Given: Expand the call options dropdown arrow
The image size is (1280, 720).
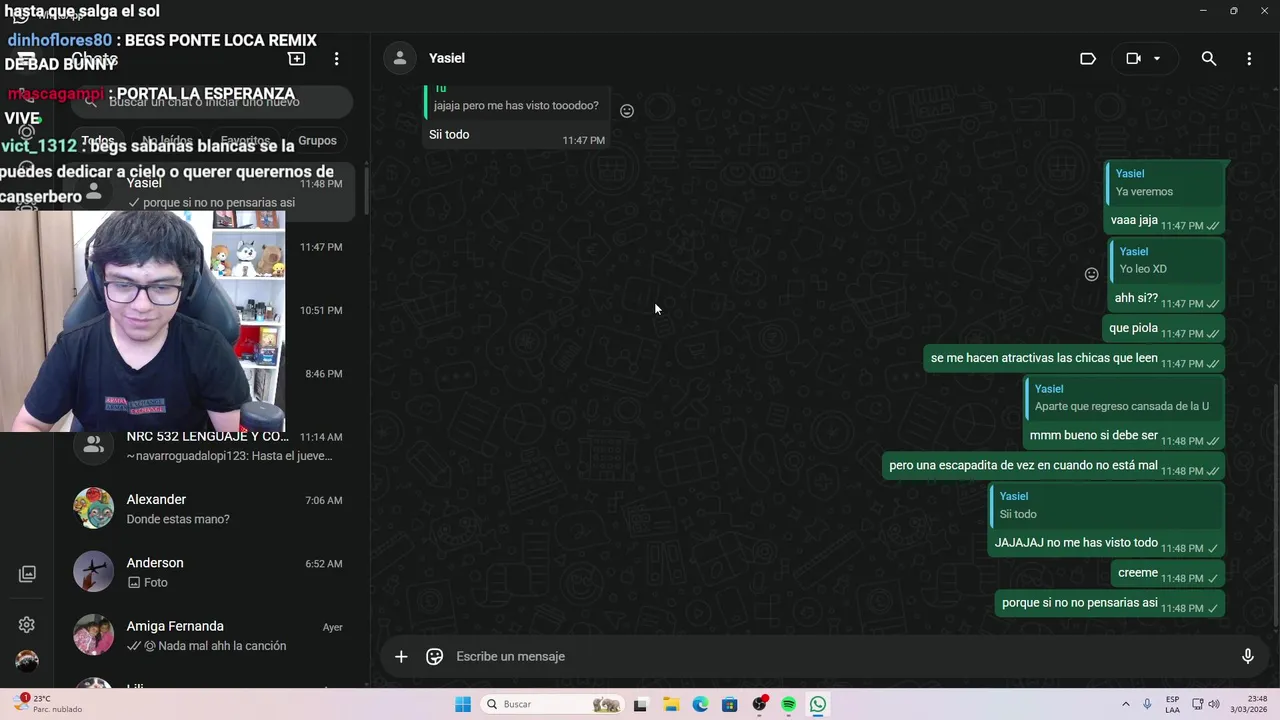Looking at the screenshot, I should click(x=1157, y=59).
